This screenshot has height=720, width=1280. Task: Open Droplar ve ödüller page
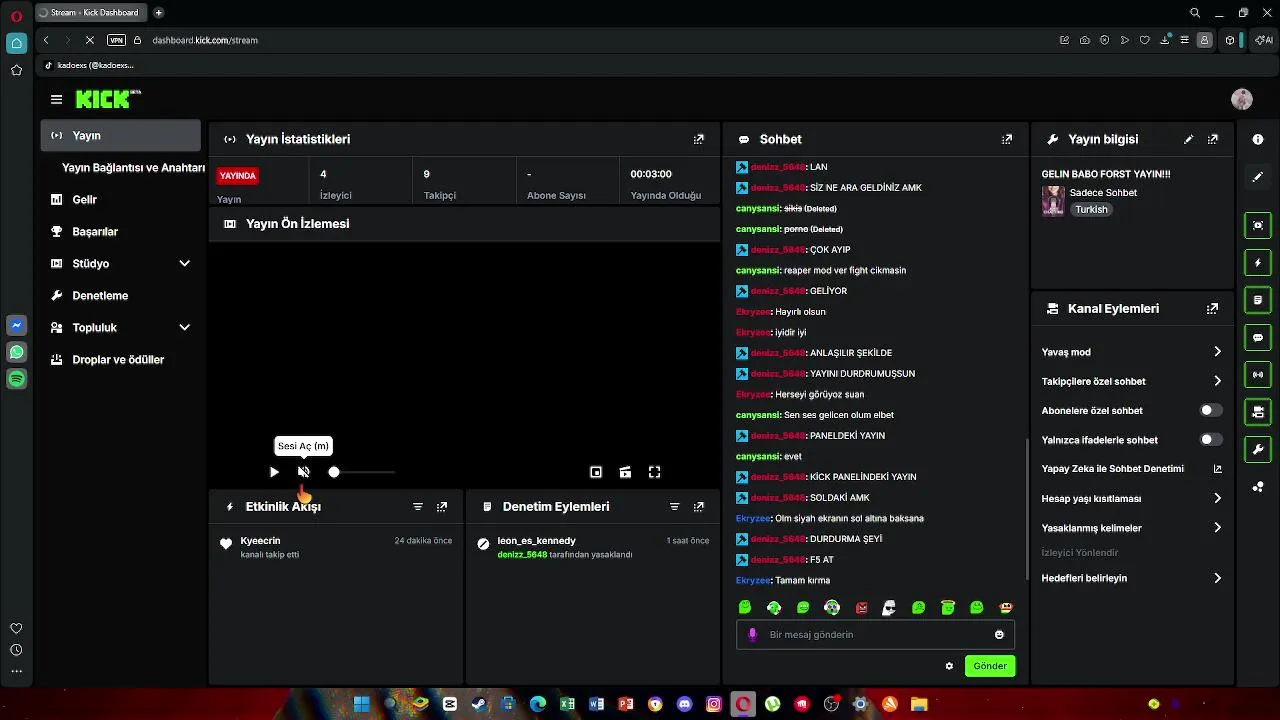pos(121,359)
